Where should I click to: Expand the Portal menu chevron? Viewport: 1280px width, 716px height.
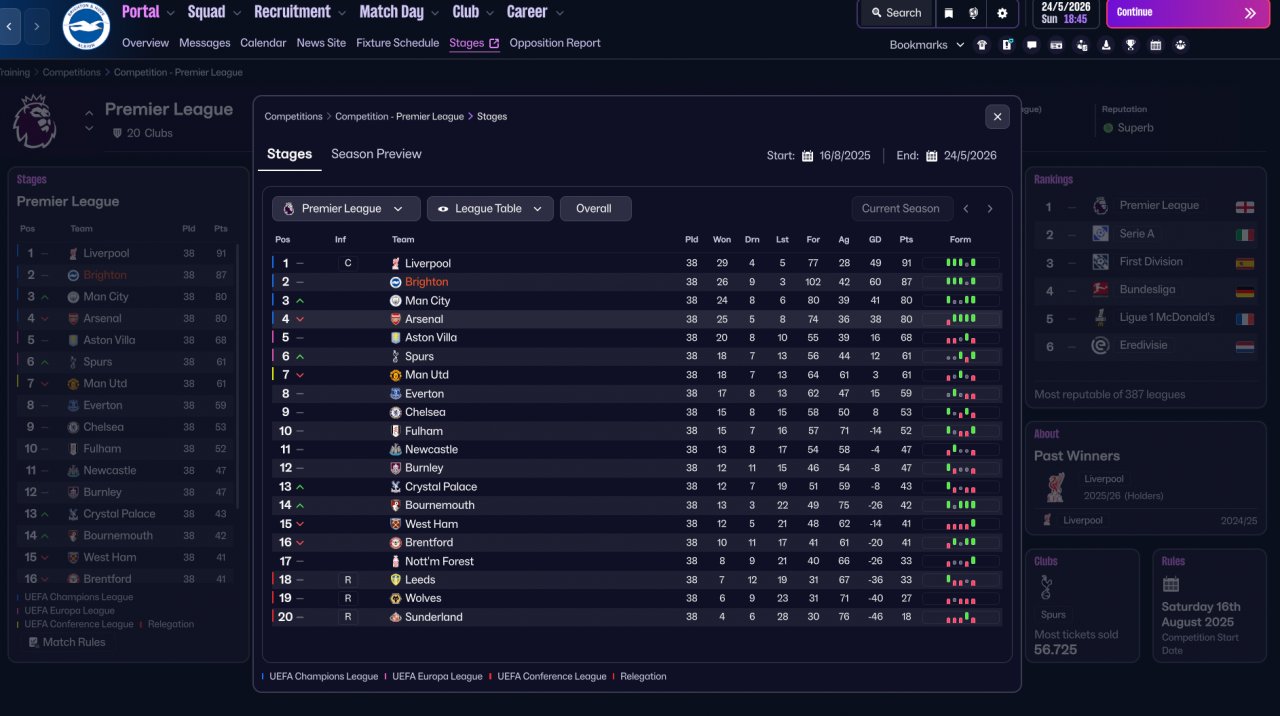tap(170, 13)
